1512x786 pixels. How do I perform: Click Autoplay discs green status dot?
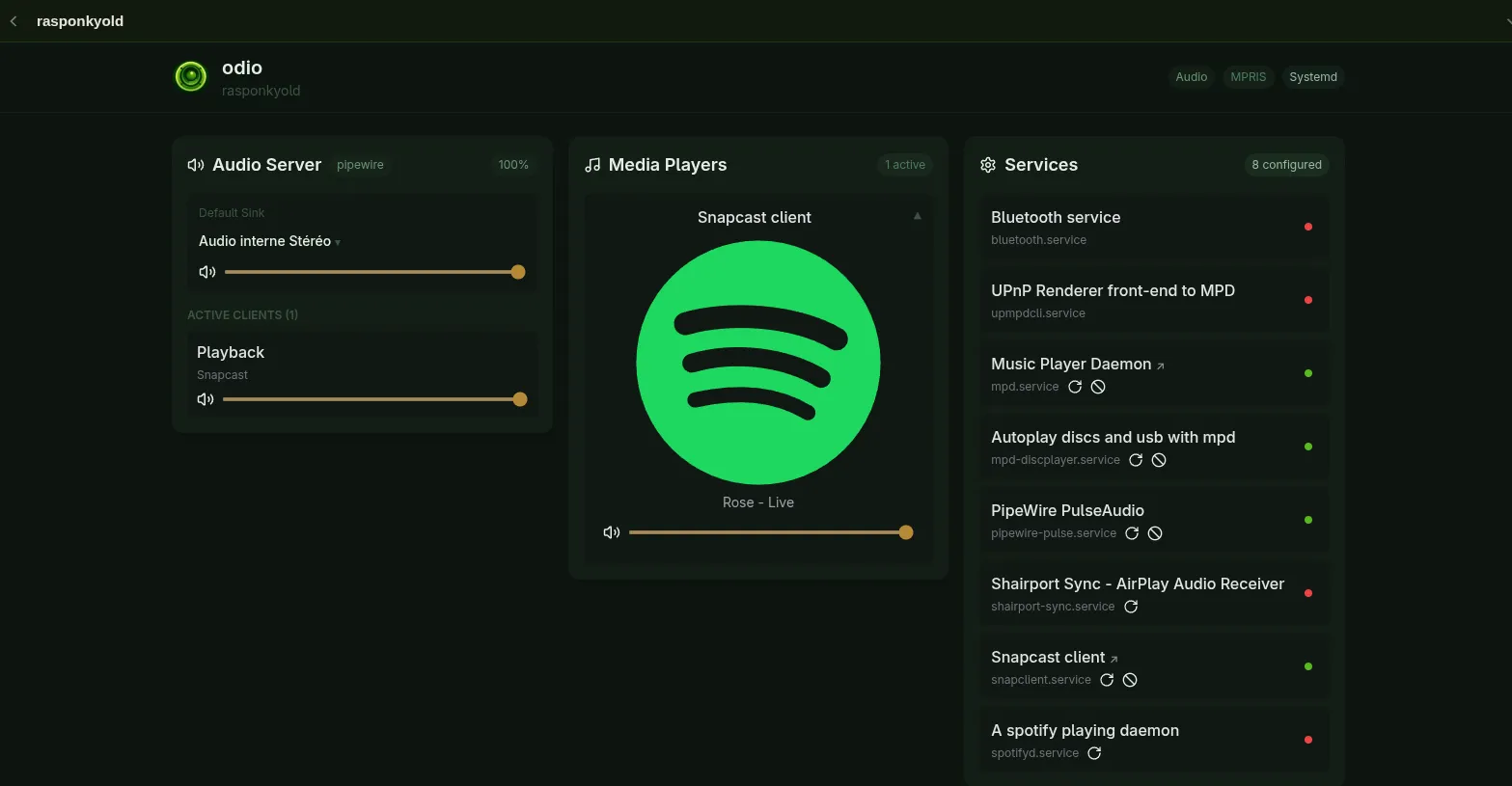click(x=1308, y=447)
